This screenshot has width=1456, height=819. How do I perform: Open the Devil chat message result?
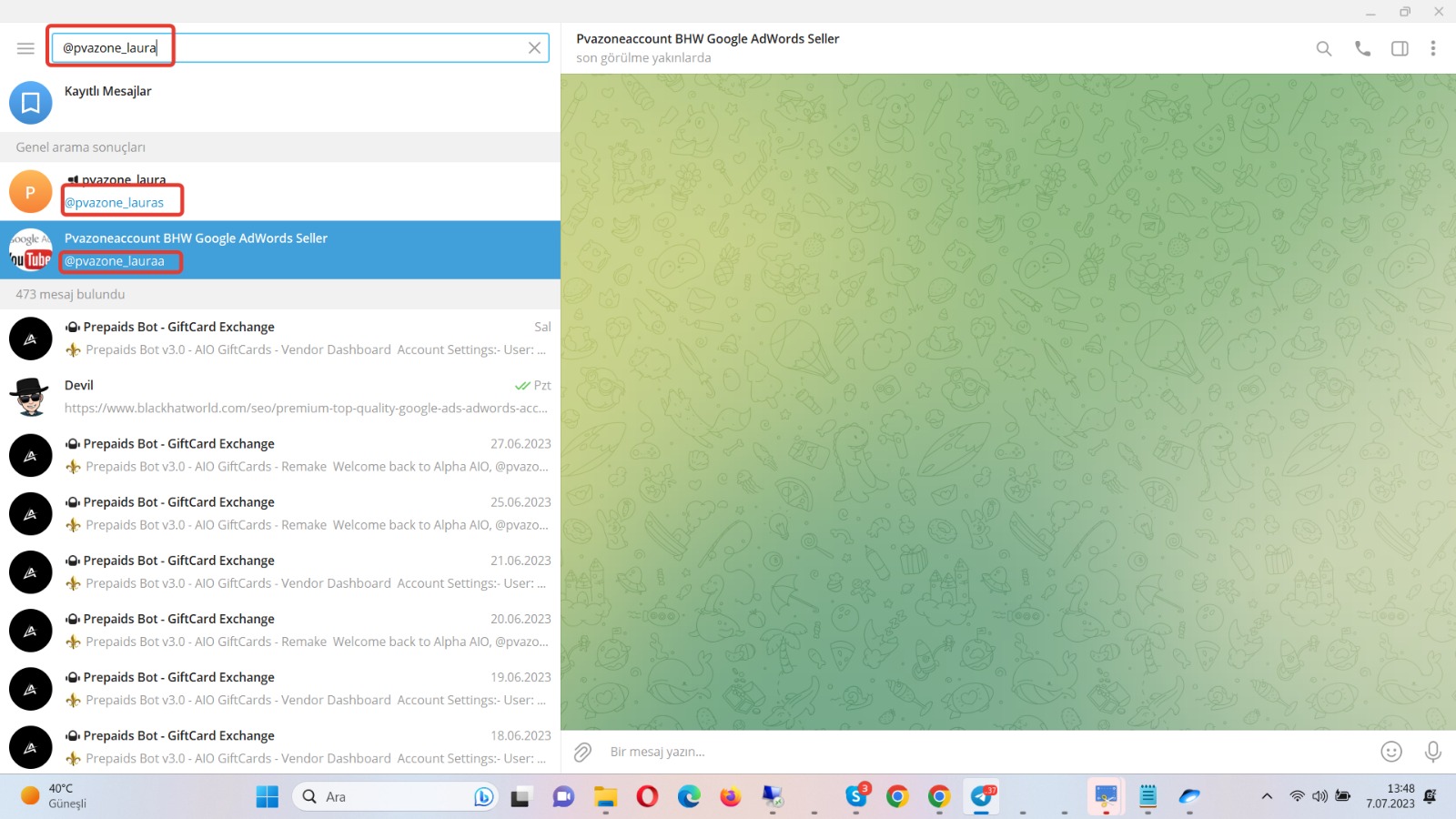[x=280, y=397]
